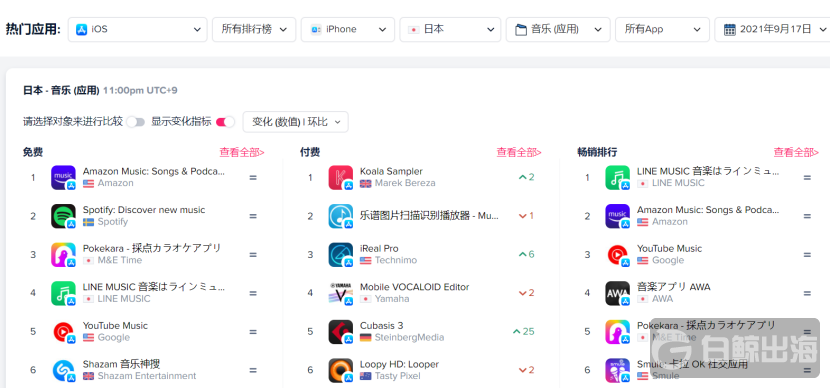Click 查看全部 link for paid chart
Viewport: 830px width, 388px height.
519,152
